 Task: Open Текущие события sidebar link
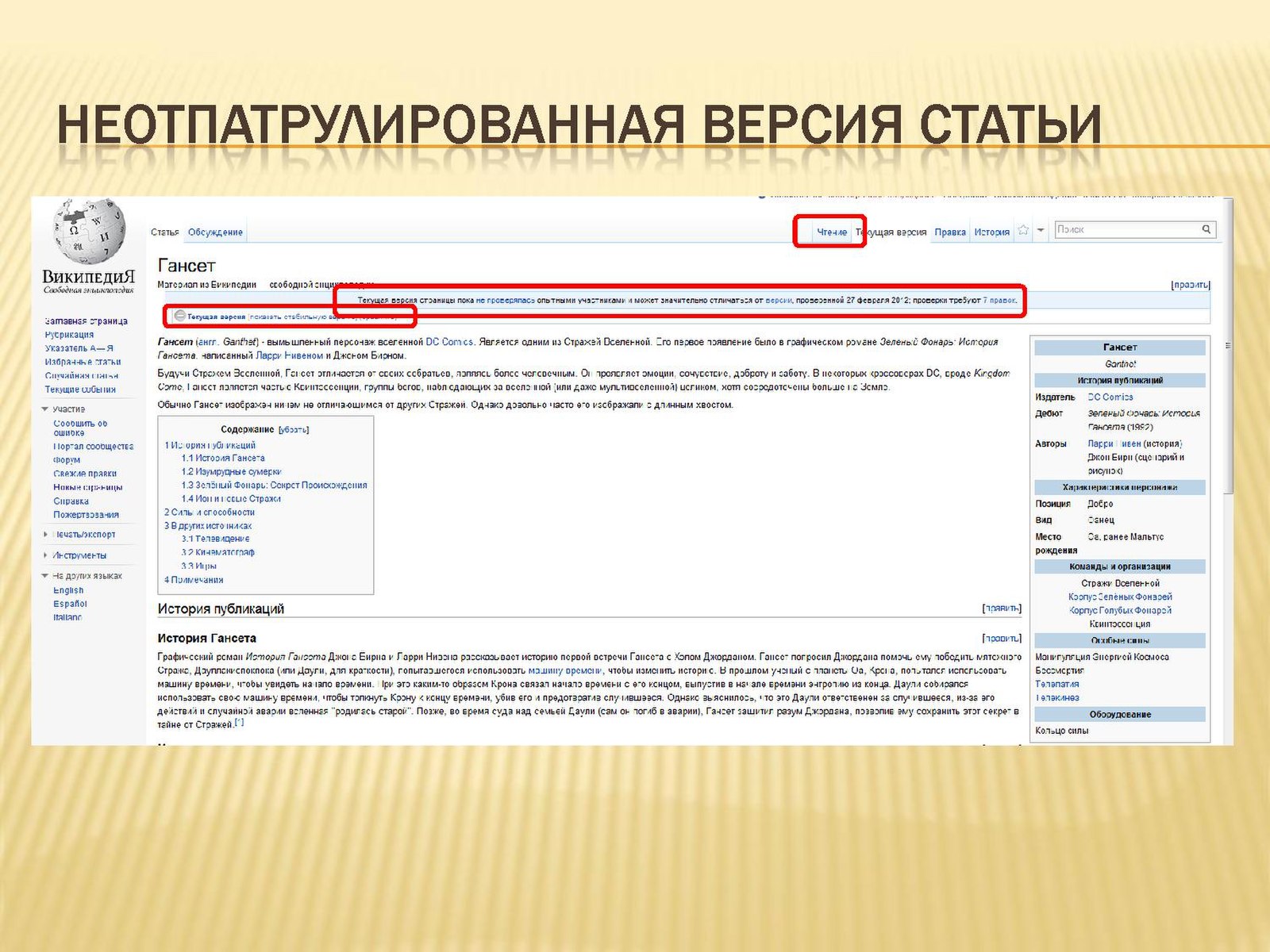pos(80,390)
